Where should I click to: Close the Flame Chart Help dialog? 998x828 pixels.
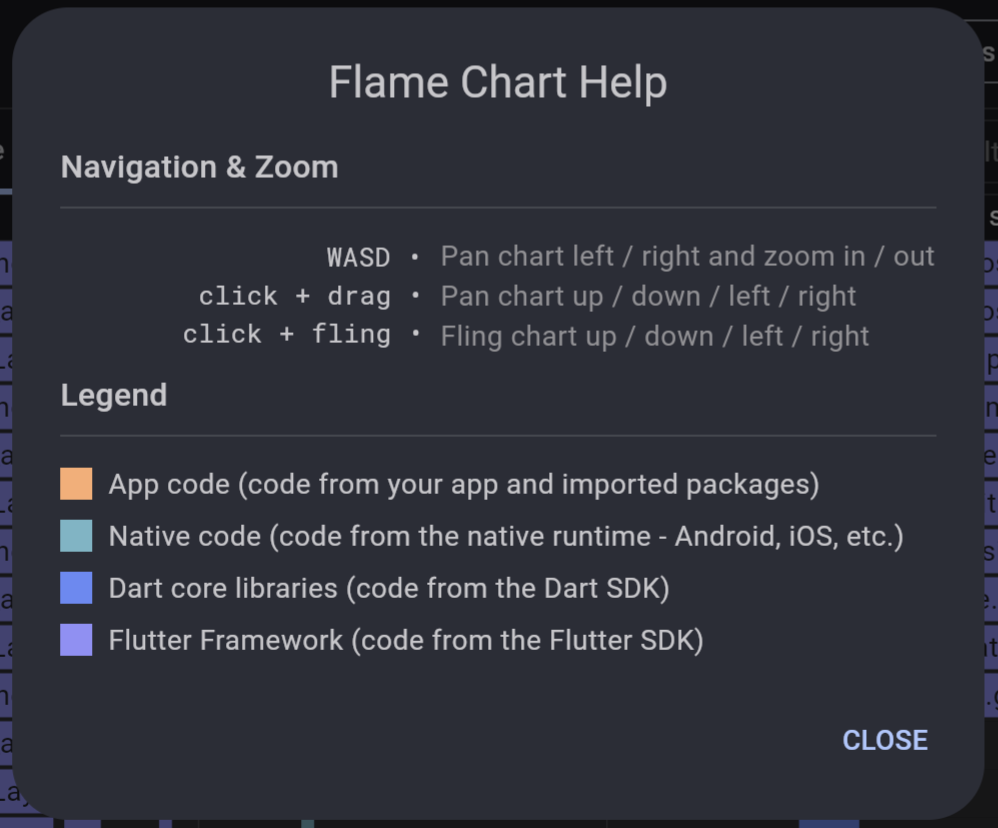[x=884, y=740]
